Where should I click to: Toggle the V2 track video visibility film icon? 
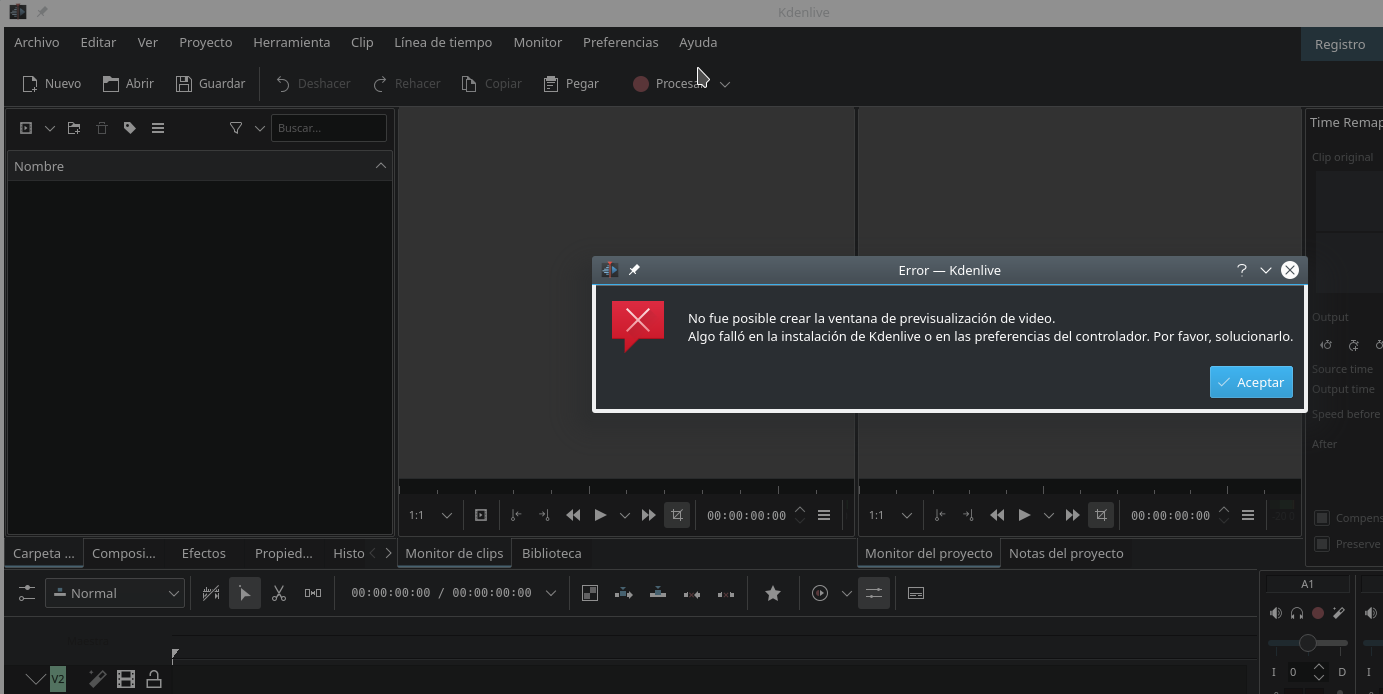(126, 679)
